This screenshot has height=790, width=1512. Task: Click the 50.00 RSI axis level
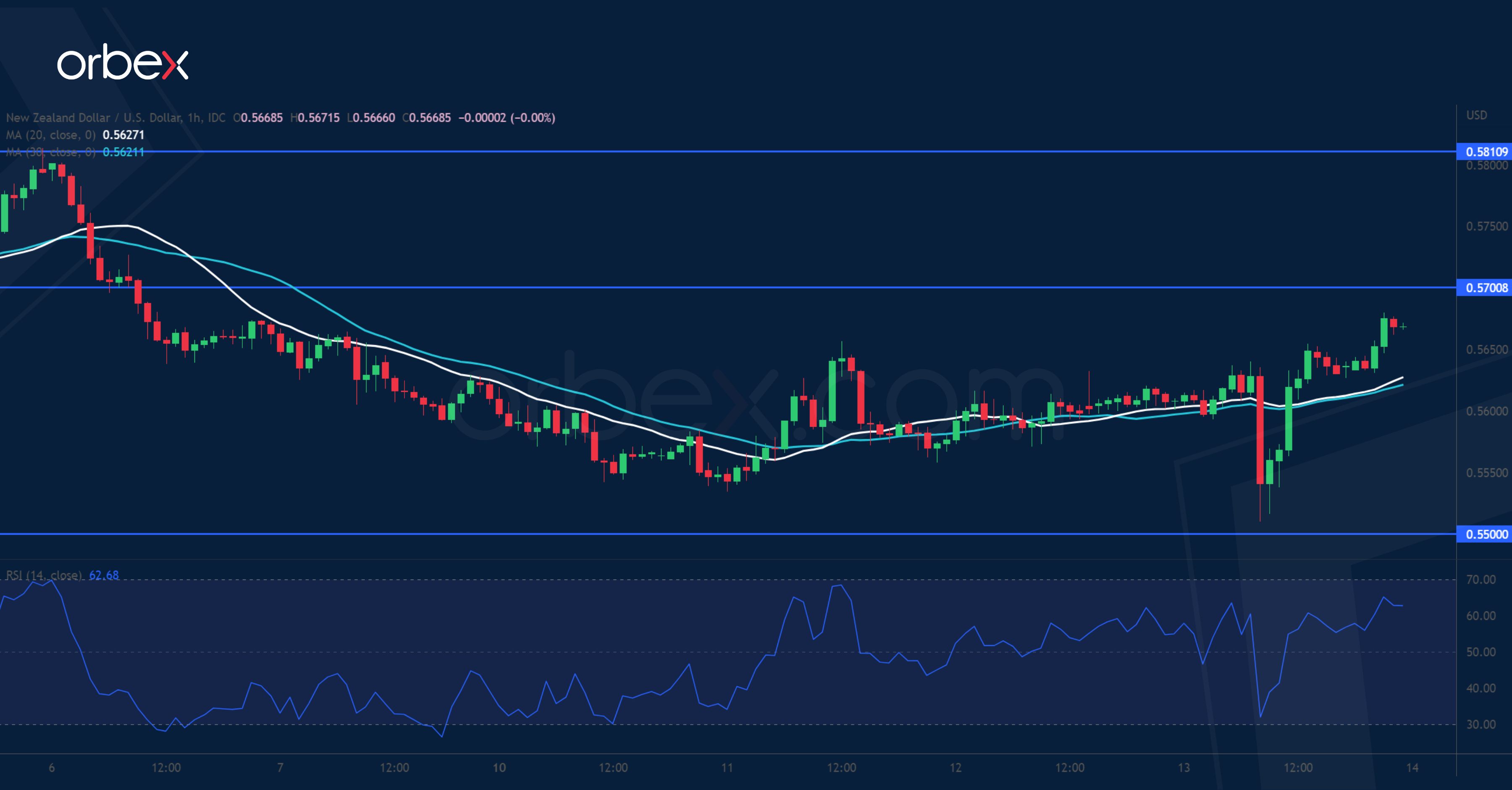pyautogui.click(x=1481, y=652)
